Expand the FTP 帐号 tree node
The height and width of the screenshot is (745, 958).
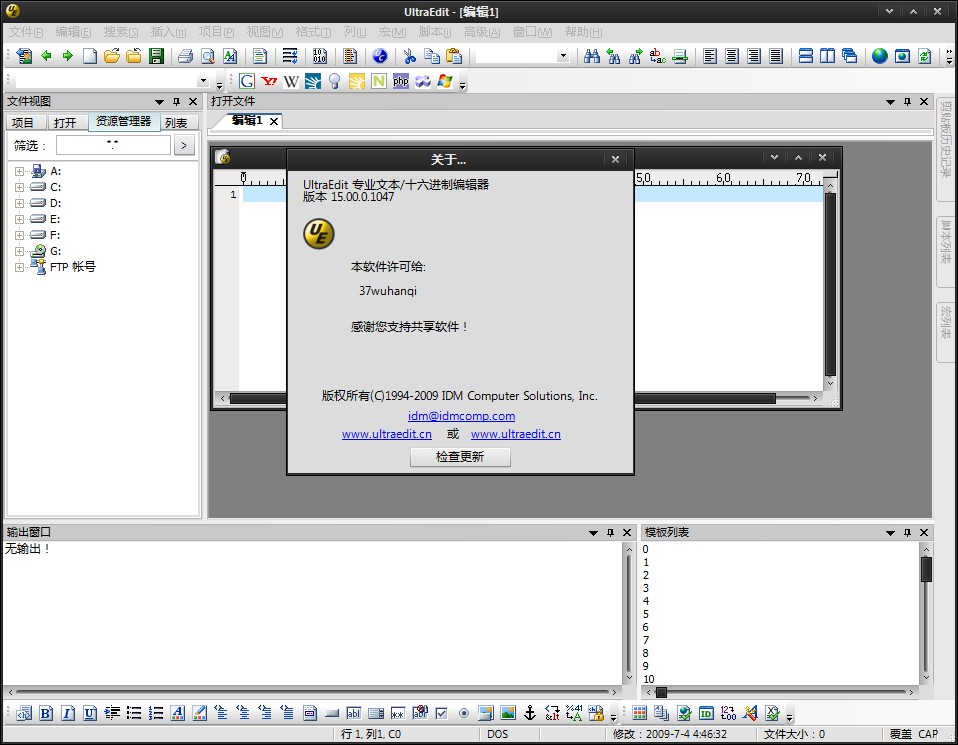pyautogui.click(x=19, y=267)
